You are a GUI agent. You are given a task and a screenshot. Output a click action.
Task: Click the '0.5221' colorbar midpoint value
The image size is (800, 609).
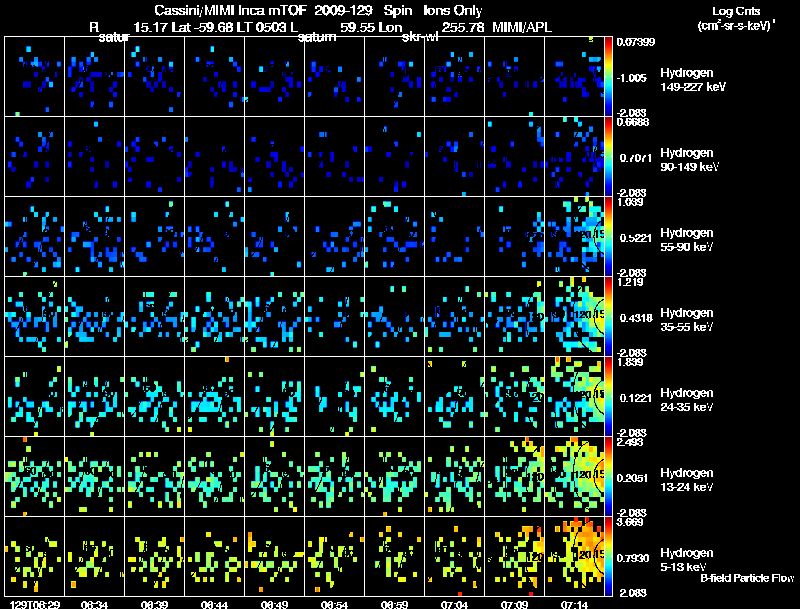coord(635,238)
